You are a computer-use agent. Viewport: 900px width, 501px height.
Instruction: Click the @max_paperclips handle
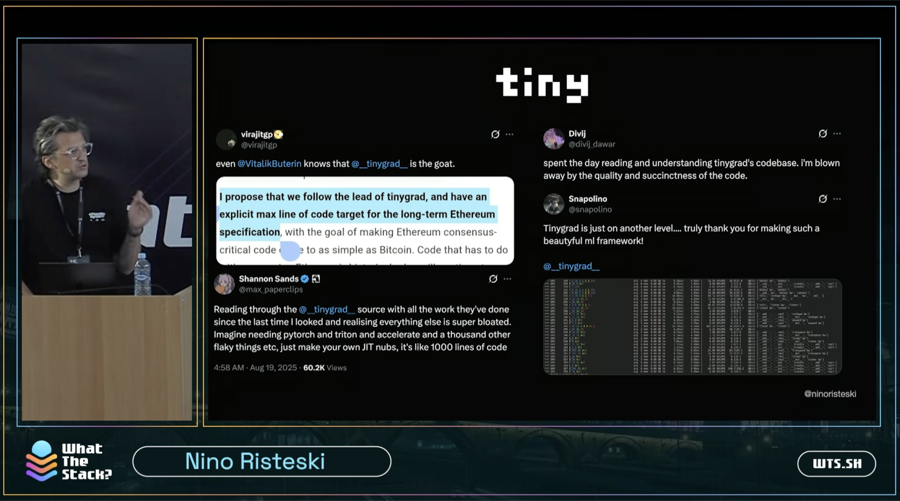pos(271,290)
